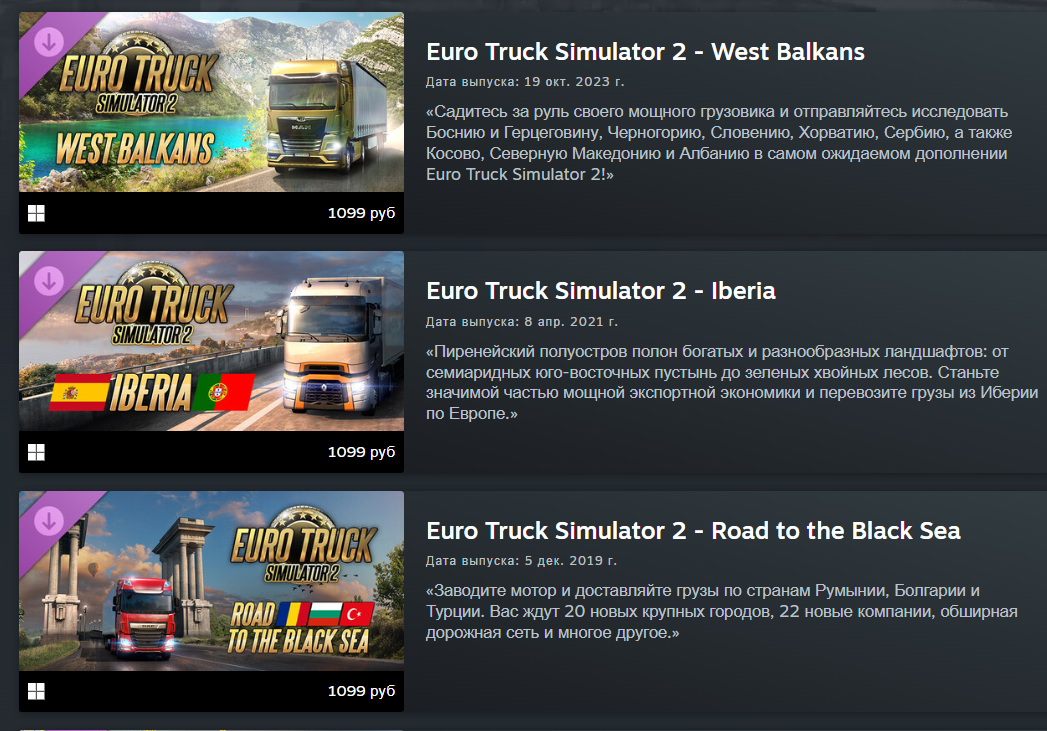Click the 1099 руб price under West Balkans
This screenshot has width=1047, height=731.
pos(361,213)
